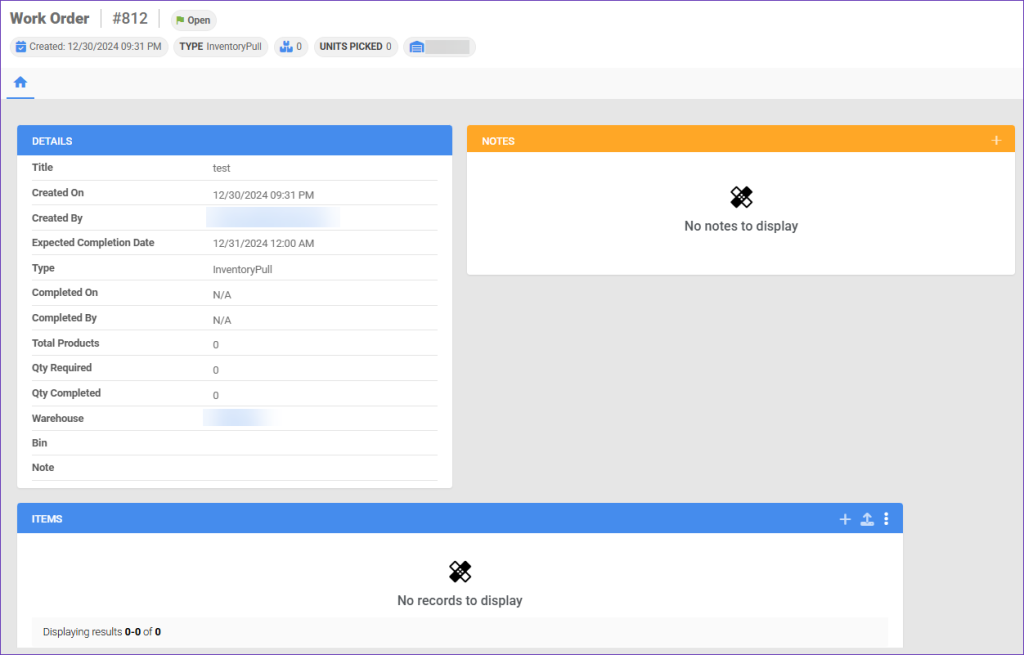The width and height of the screenshot is (1024, 655).
Task: Click the flag icon on the Open badge
Action: [181, 20]
